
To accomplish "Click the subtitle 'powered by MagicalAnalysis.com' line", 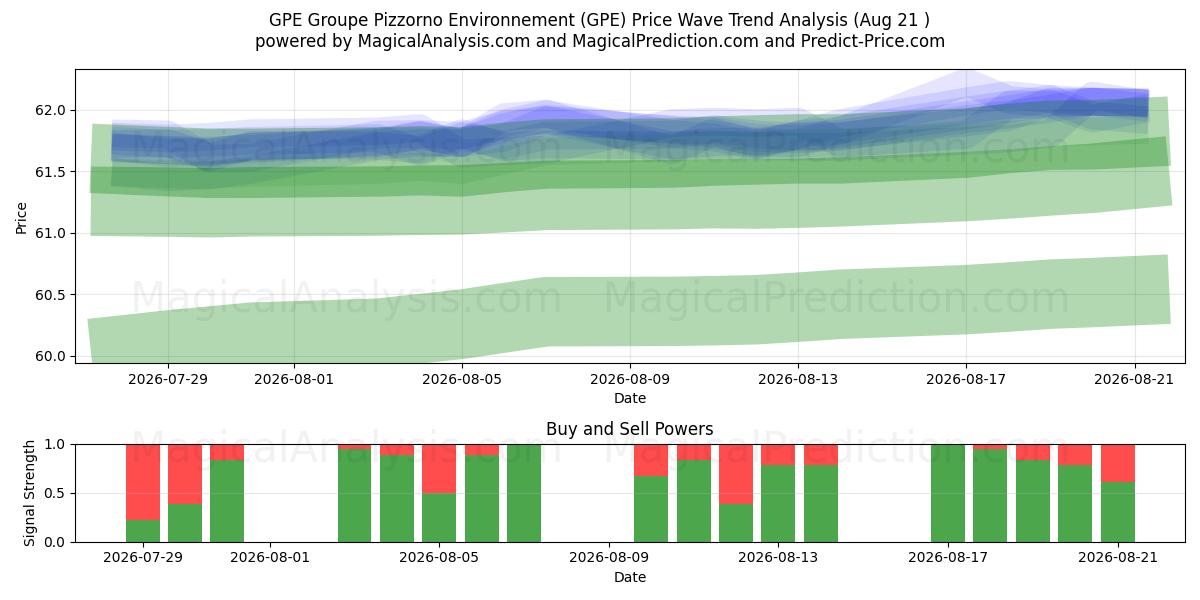I will (599, 41).
